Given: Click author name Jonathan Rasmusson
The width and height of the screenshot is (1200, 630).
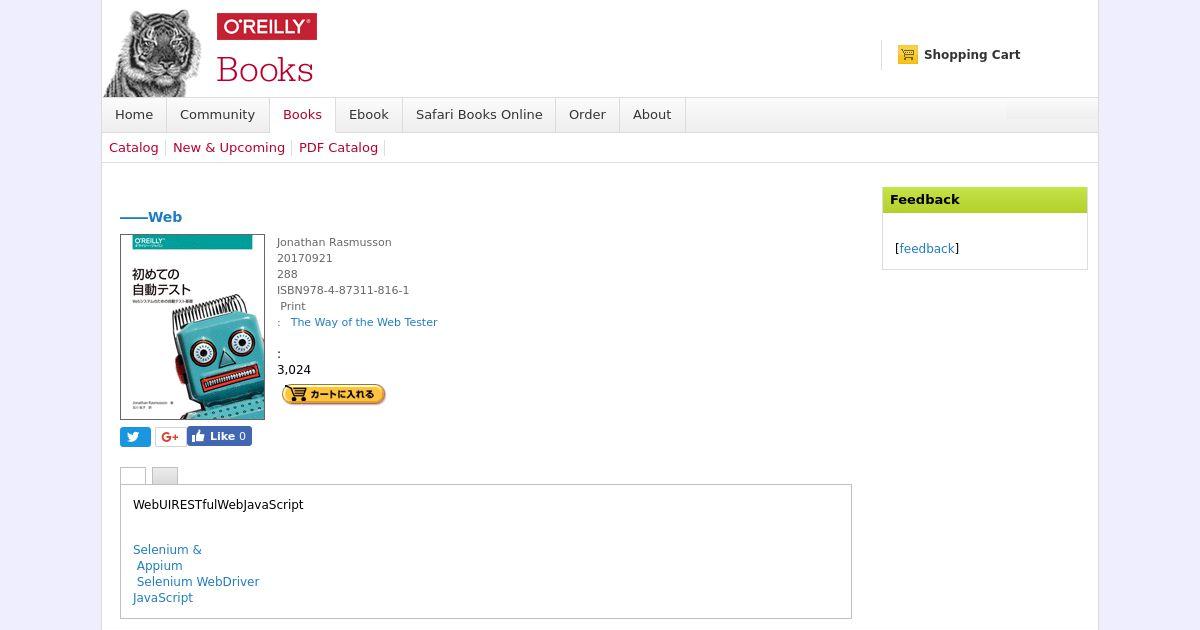Looking at the screenshot, I should [x=334, y=242].
